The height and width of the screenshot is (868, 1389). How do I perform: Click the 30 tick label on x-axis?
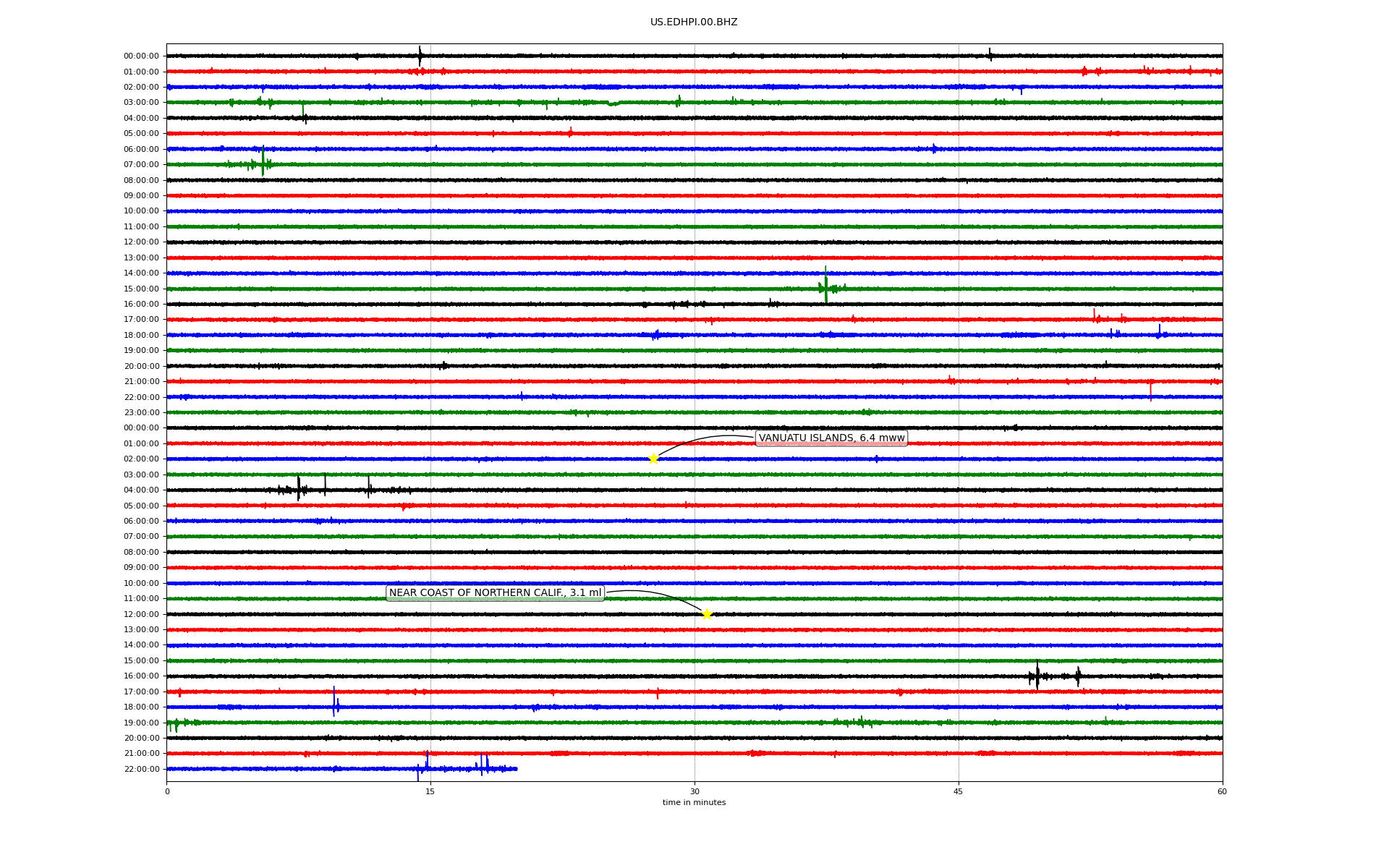[x=694, y=791]
